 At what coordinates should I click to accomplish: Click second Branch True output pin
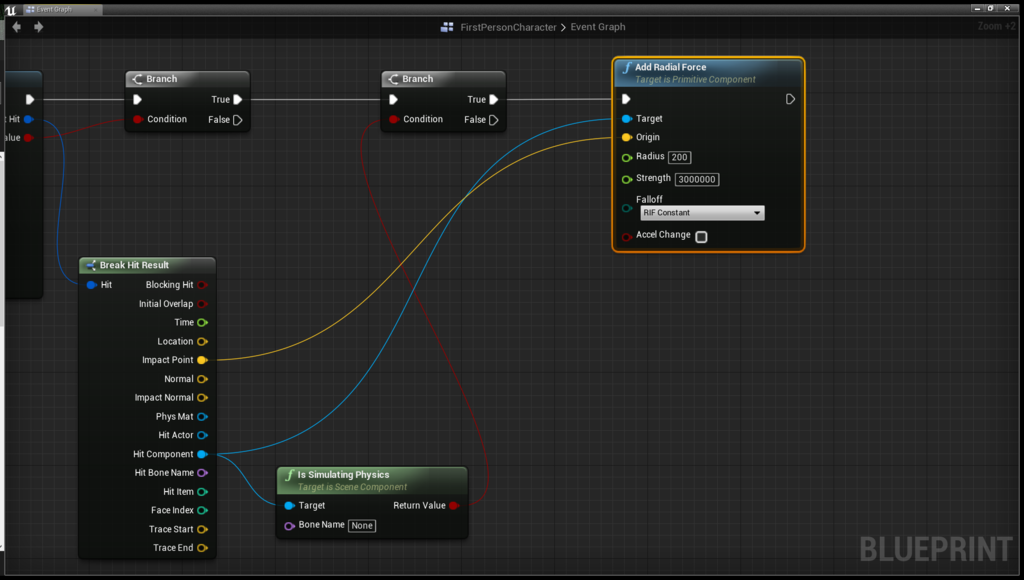(494, 99)
